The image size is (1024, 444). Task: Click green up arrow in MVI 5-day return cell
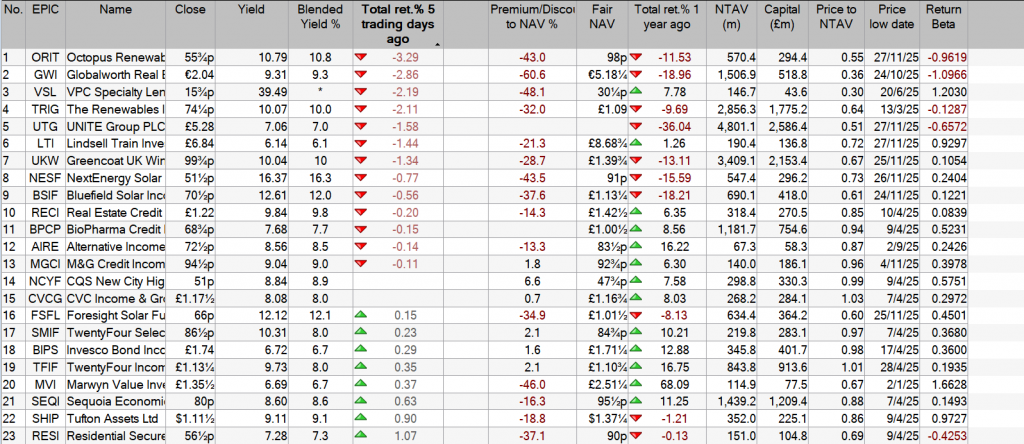361,383
